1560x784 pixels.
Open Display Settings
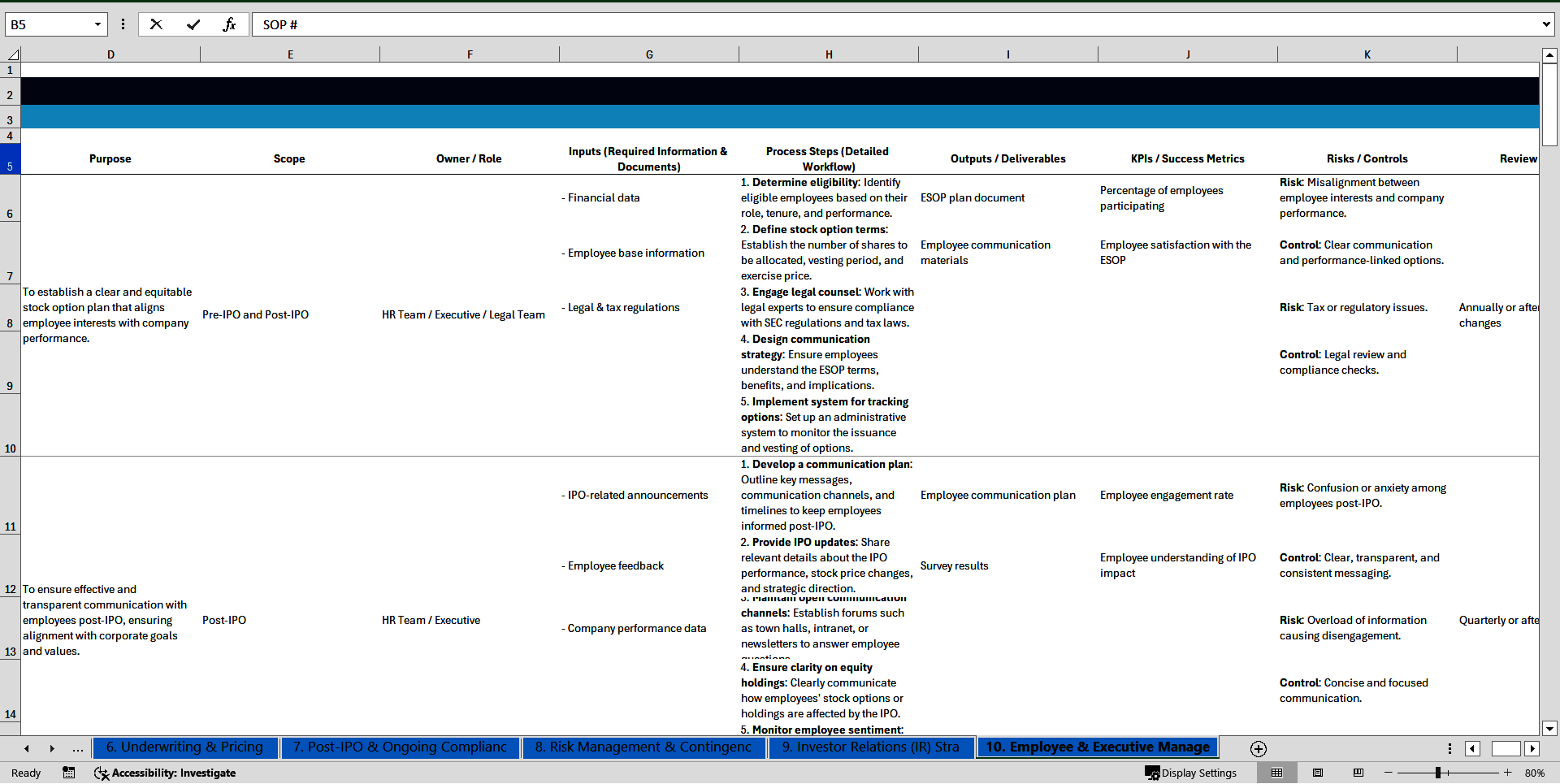tap(1191, 773)
